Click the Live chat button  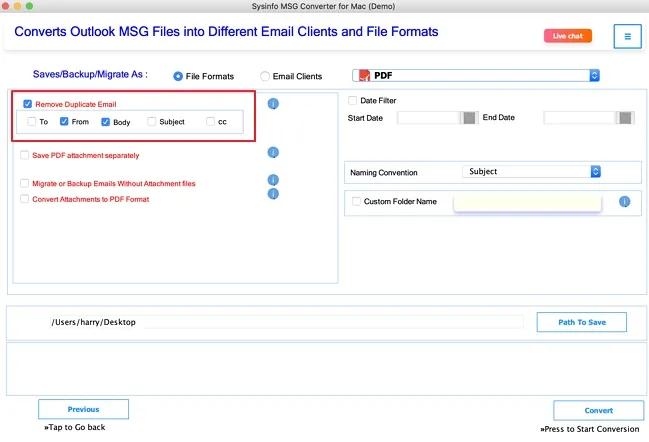(x=567, y=36)
